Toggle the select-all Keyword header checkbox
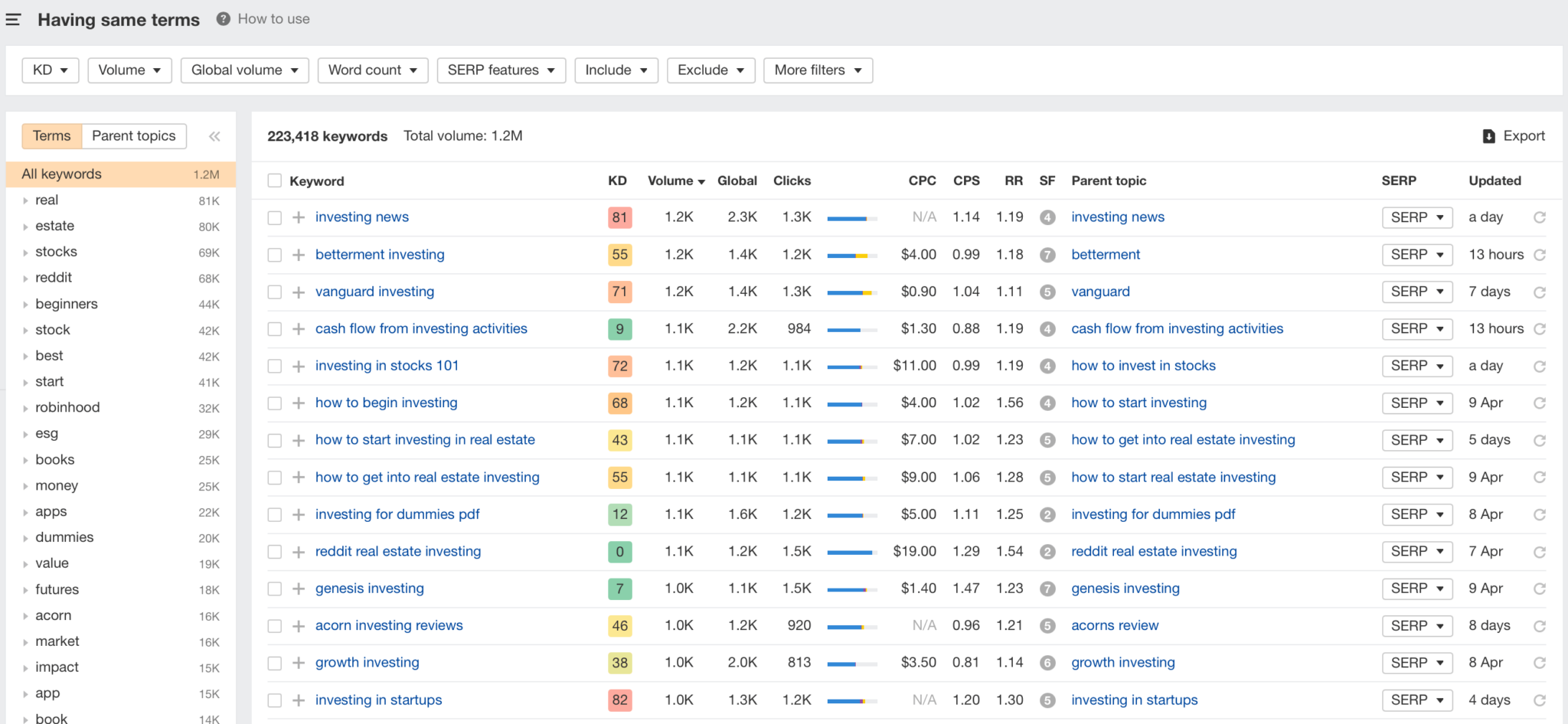 [274, 181]
